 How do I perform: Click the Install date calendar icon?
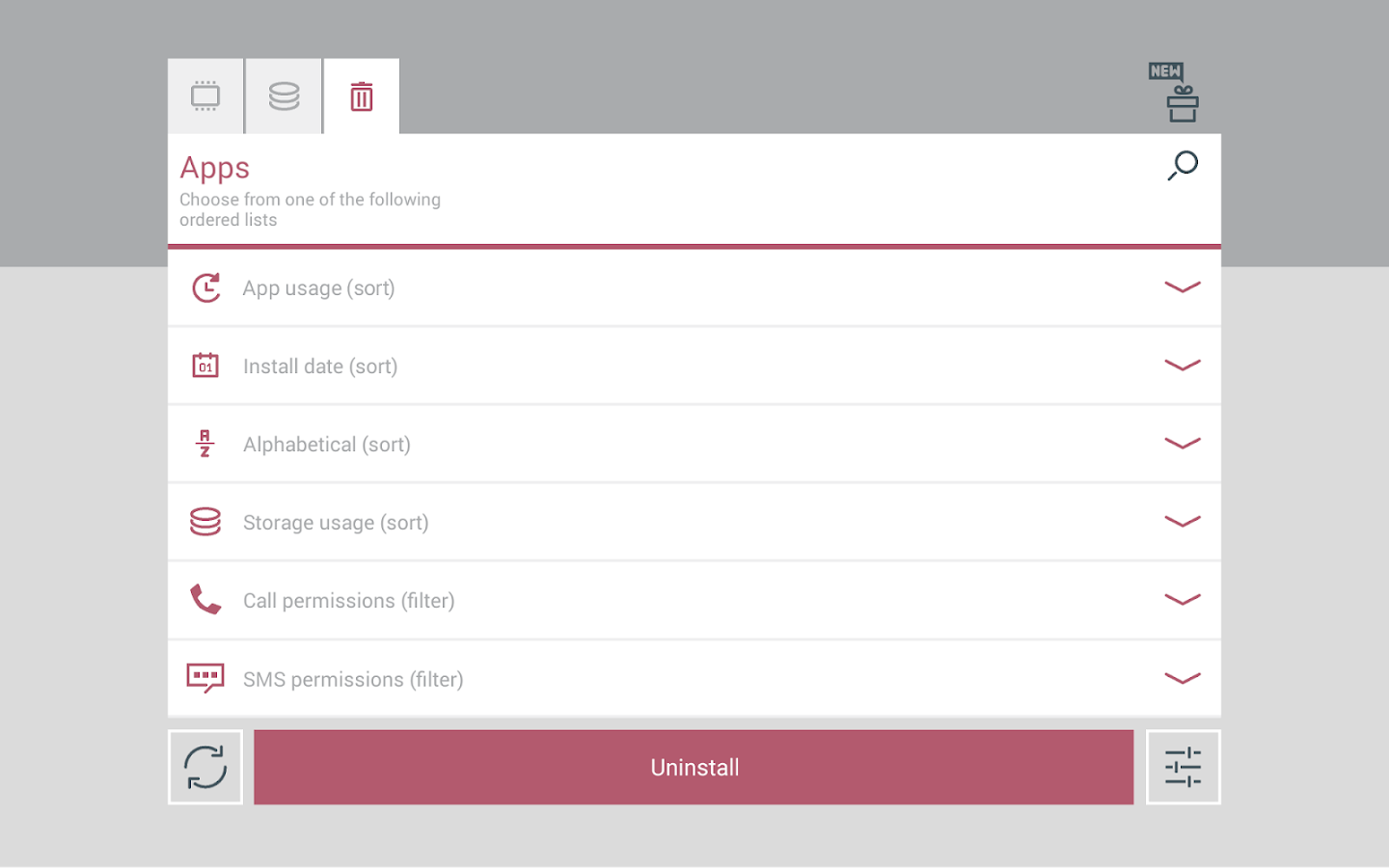coord(205,366)
